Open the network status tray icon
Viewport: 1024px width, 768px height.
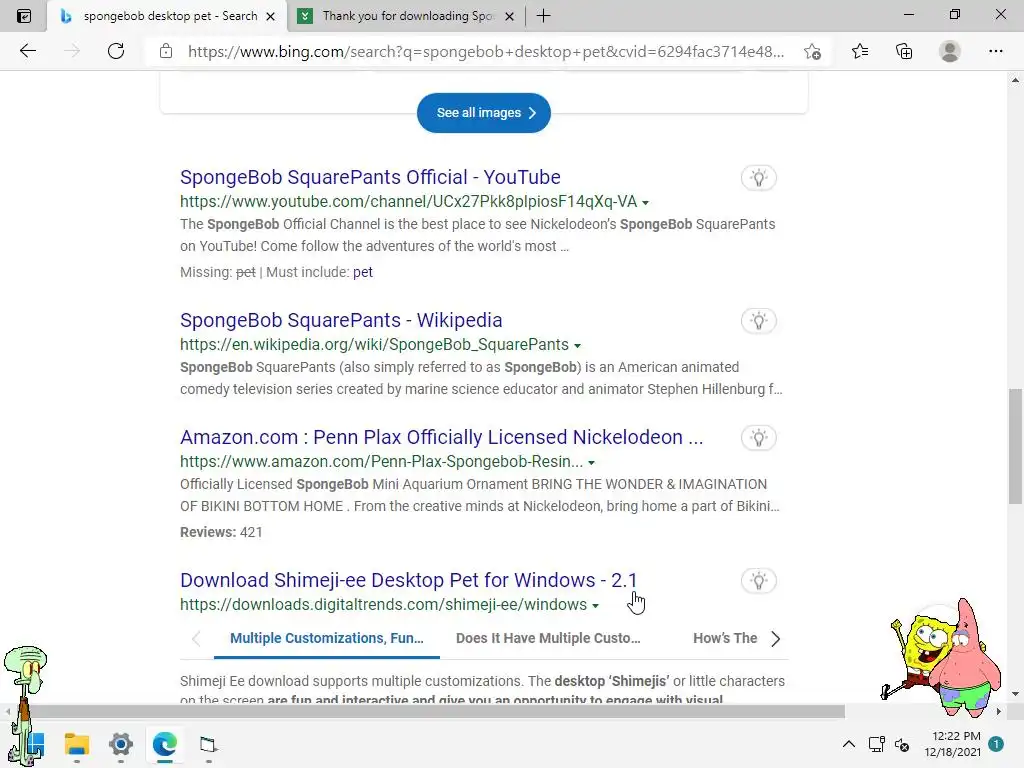876,744
